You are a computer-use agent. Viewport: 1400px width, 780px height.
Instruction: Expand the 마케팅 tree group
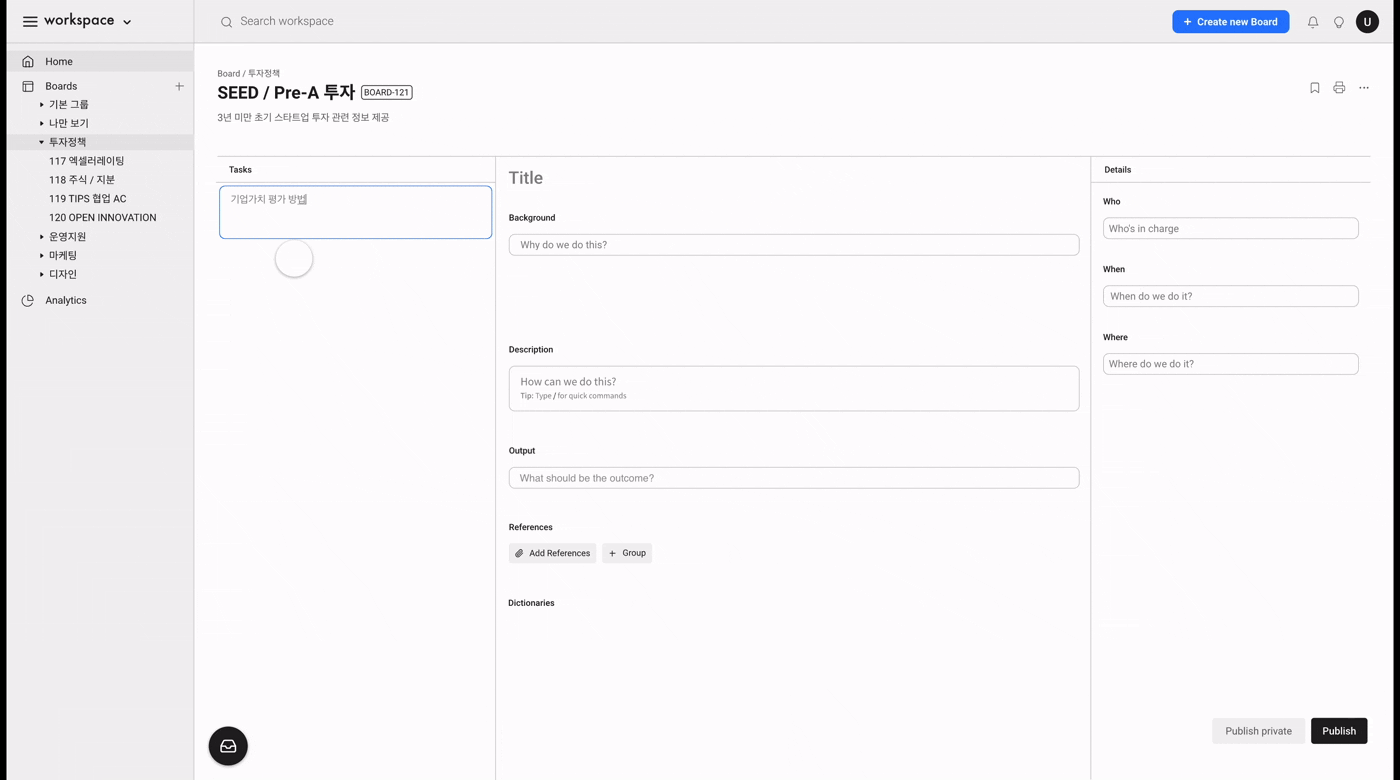[x=41, y=256]
